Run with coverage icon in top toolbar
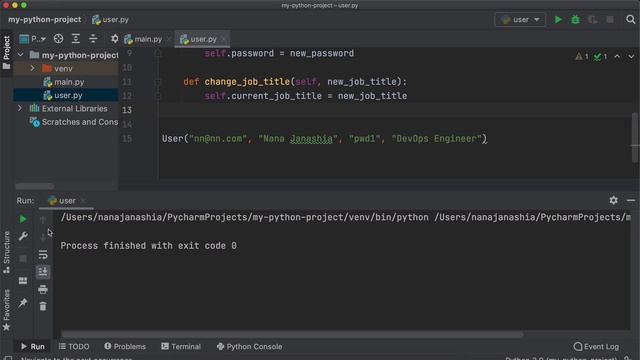The height and width of the screenshot is (360, 640). click(x=593, y=20)
